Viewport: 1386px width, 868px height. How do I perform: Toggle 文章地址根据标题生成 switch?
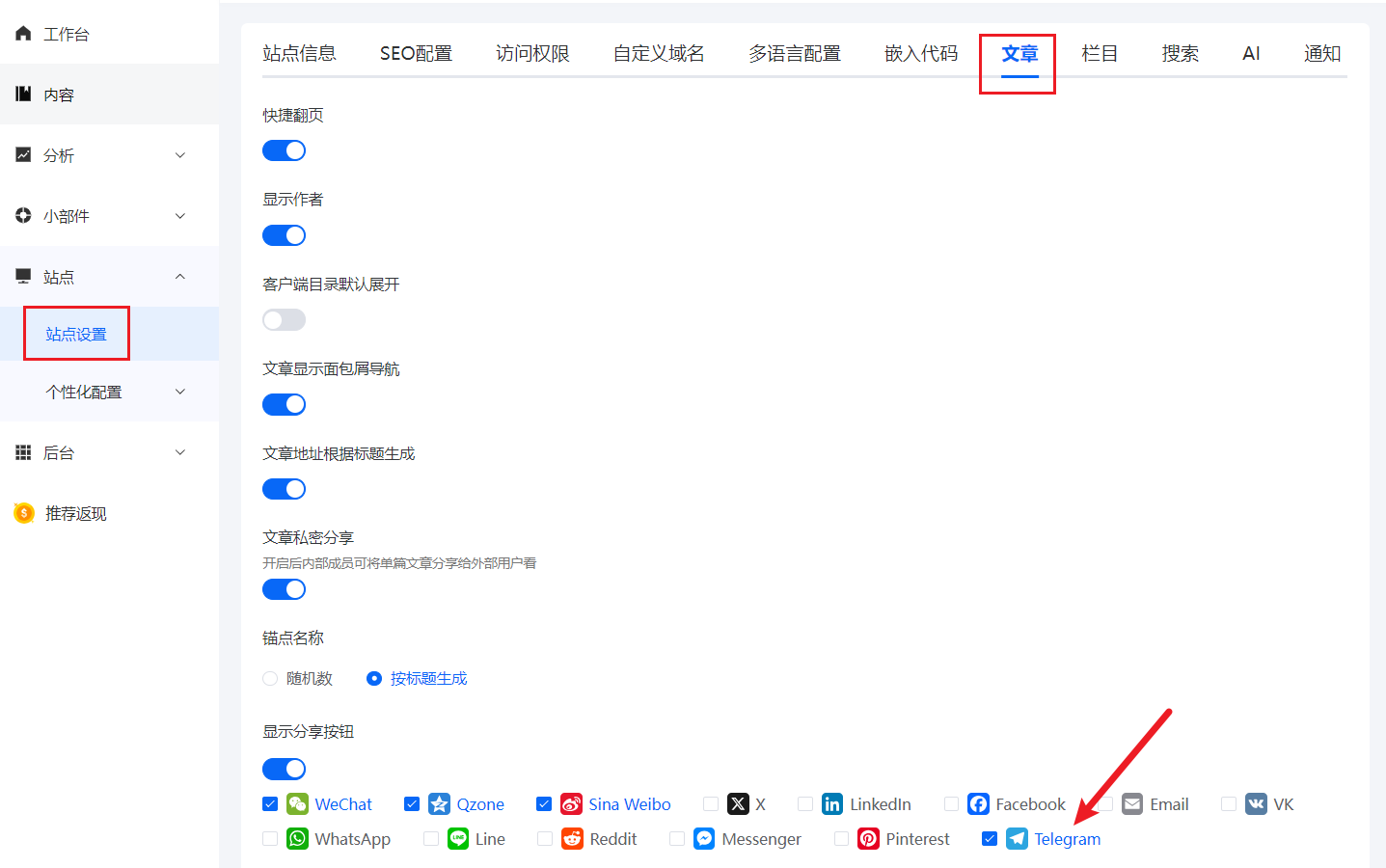[x=284, y=489]
